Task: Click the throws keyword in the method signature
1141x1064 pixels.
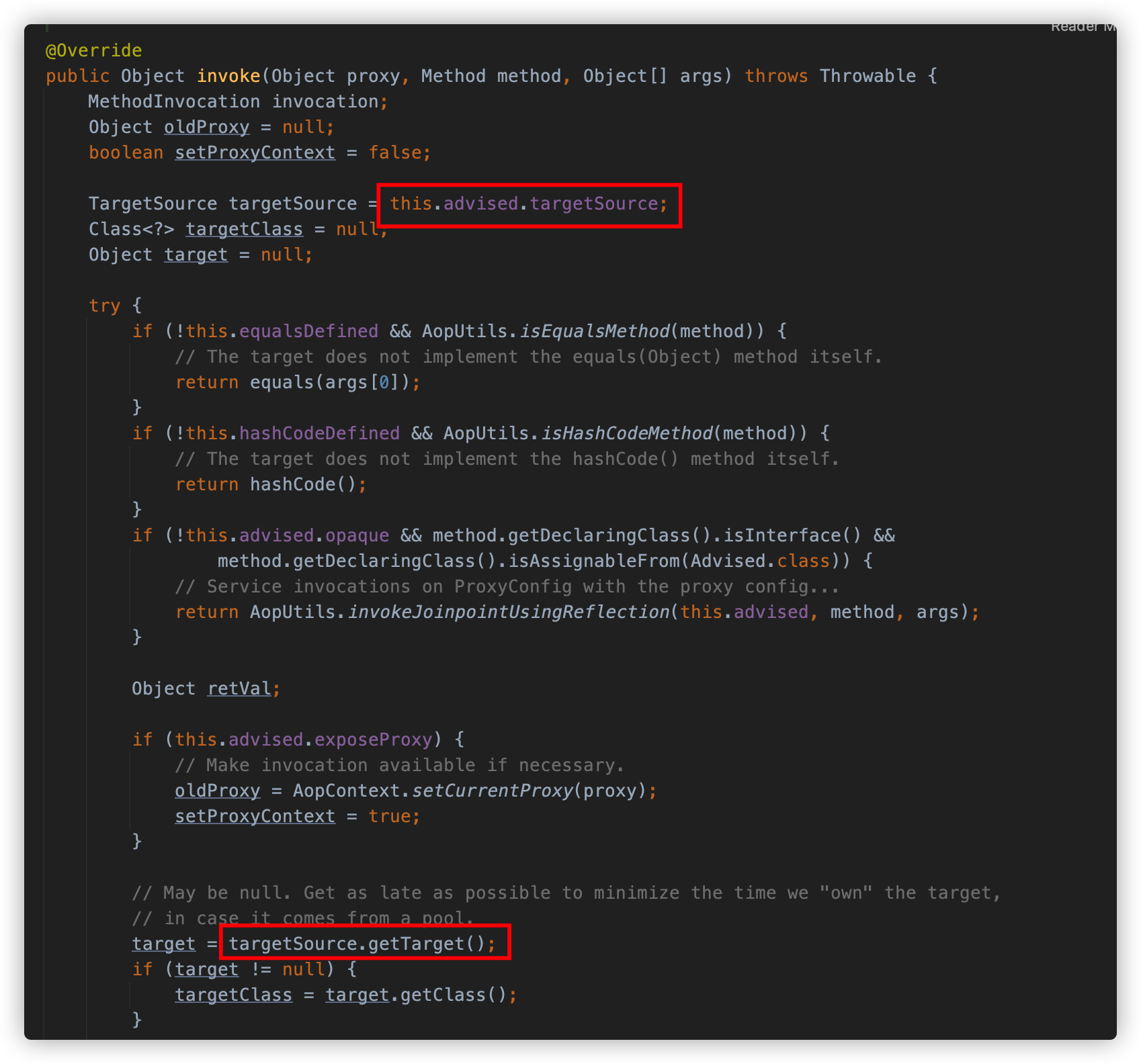Action: (x=775, y=76)
